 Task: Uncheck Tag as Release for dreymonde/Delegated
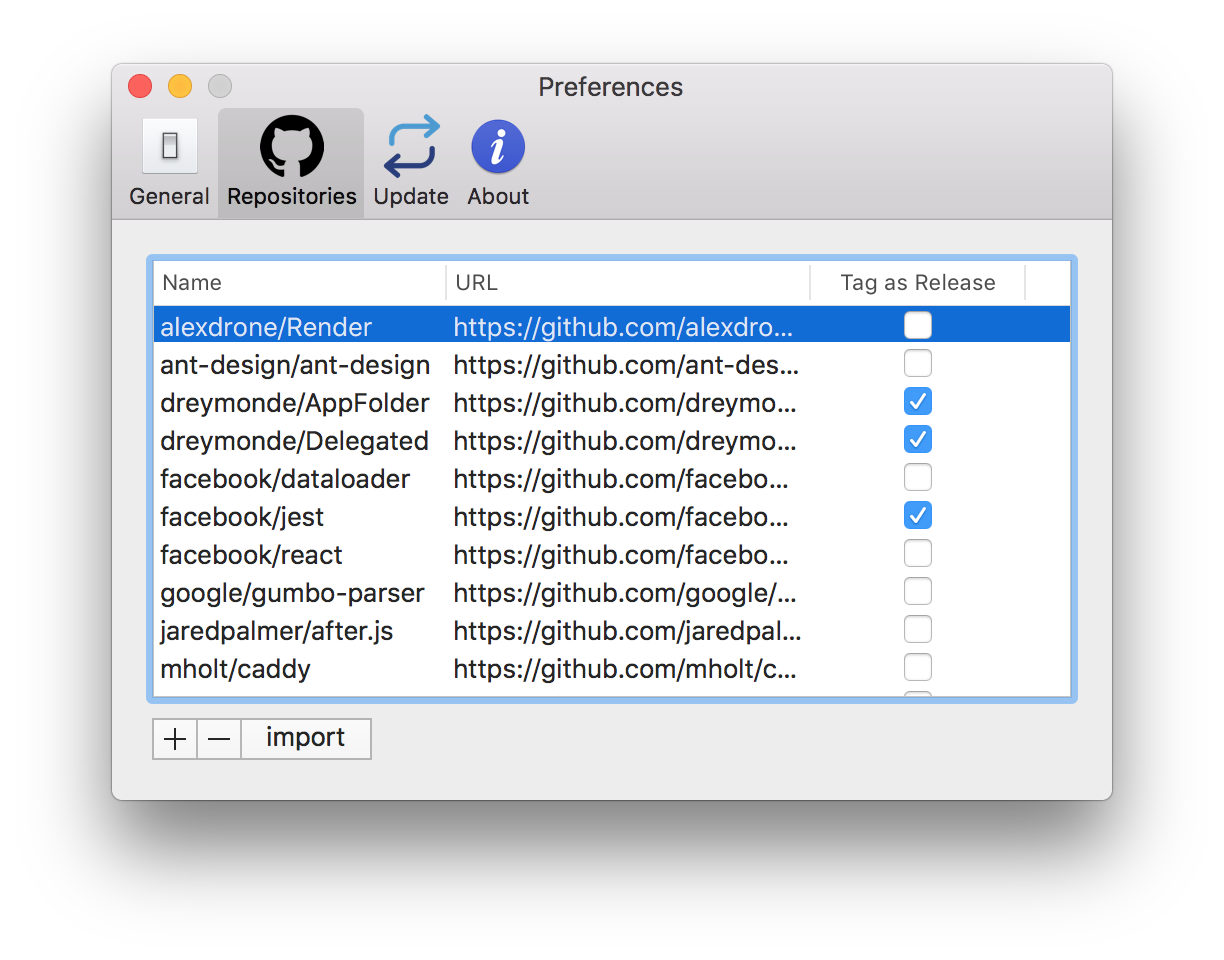(x=917, y=439)
